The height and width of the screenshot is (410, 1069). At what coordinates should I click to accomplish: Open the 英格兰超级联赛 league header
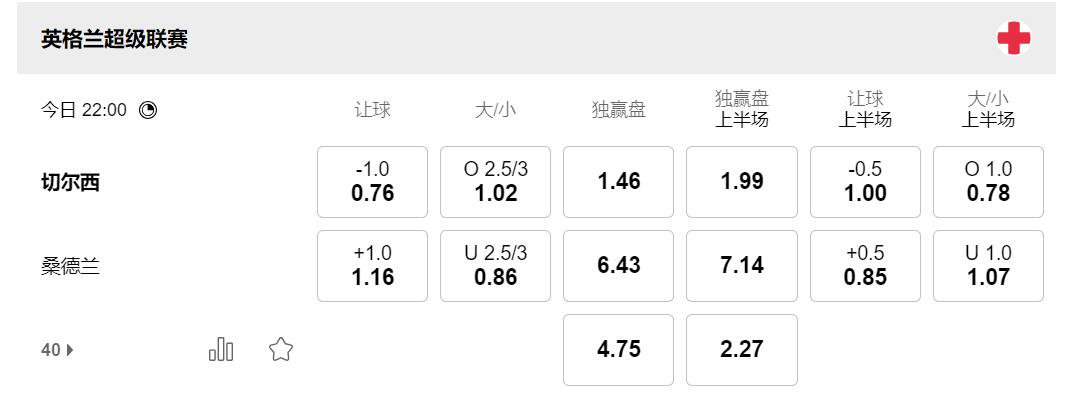(x=115, y=39)
